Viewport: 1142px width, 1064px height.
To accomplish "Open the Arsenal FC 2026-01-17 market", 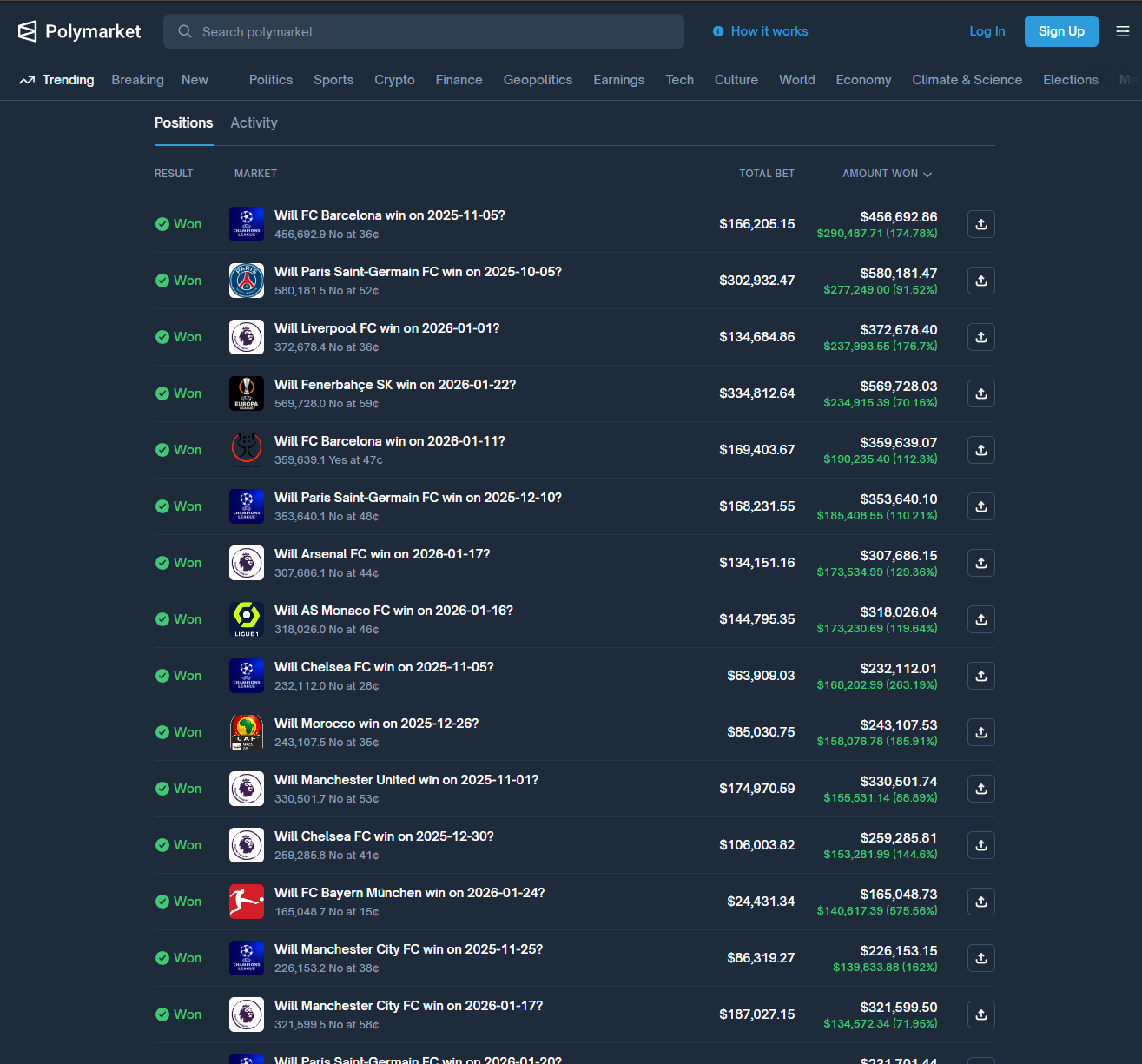I will click(382, 554).
